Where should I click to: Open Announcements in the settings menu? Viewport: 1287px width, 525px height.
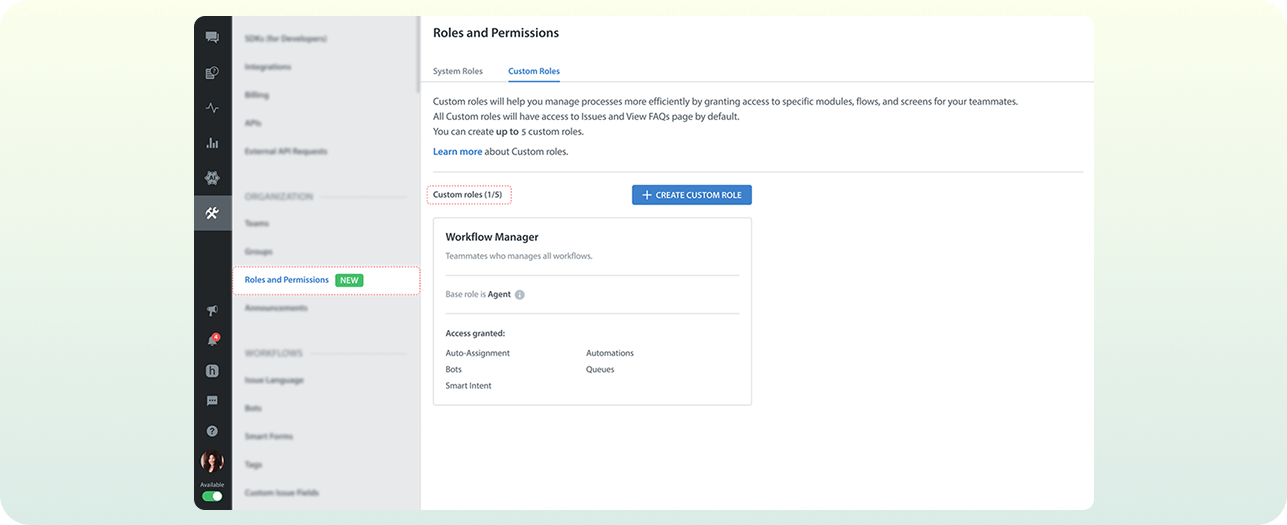[x=276, y=308]
